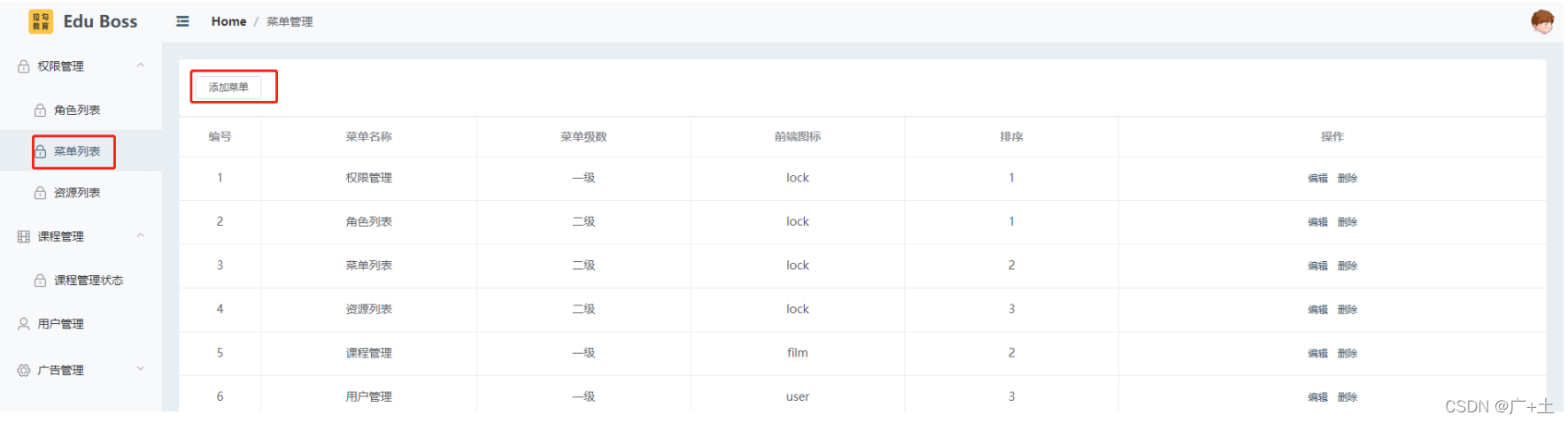Image resolution: width=1568 pixels, height=423 pixels.
Task: Select 菜单列表 cell in table
Action: click(x=368, y=265)
